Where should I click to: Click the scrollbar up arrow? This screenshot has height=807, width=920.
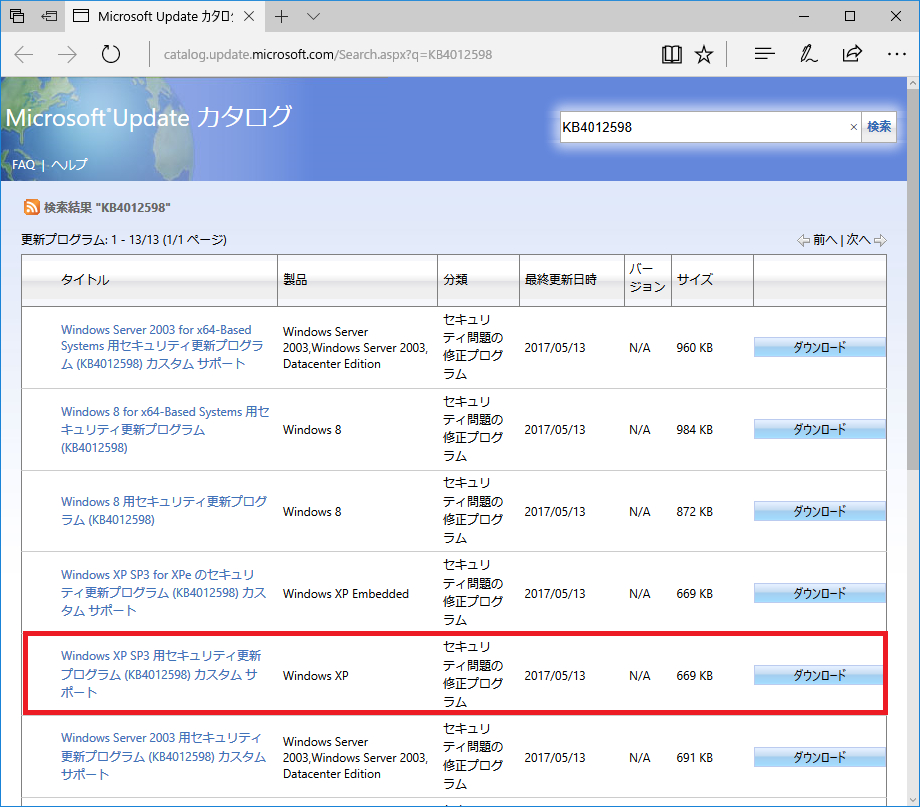pyautogui.click(x=913, y=83)
